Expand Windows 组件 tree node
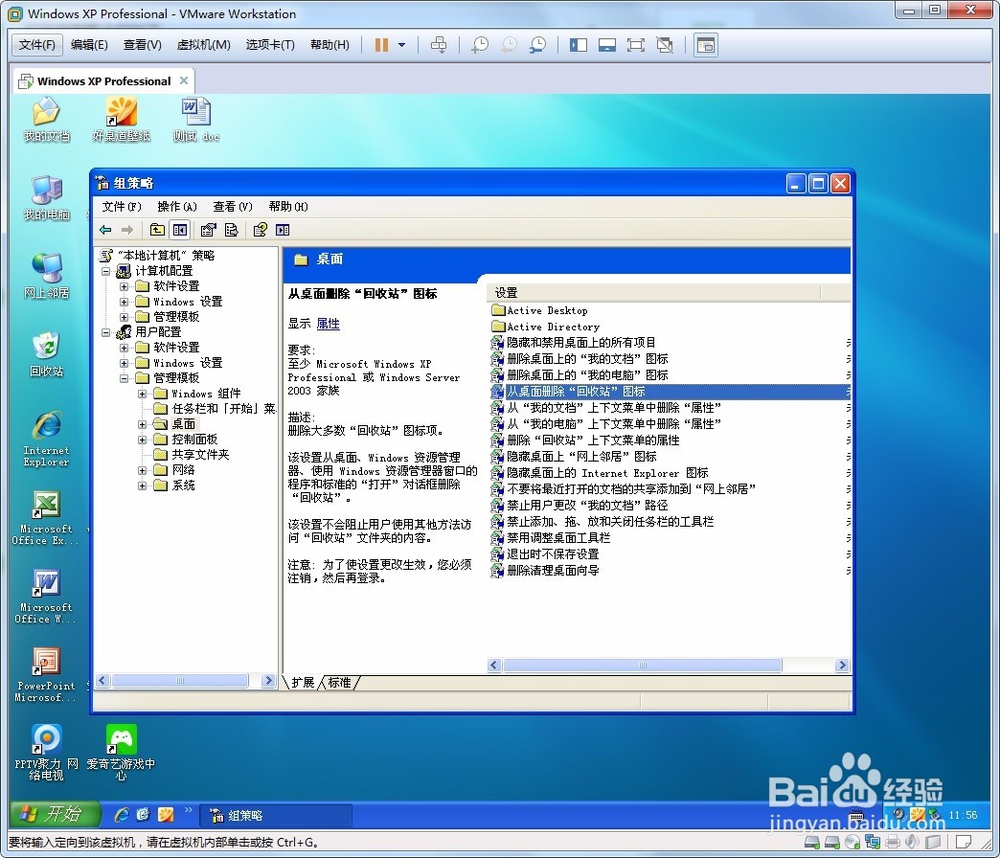Screen dimensions: 1000x858 [x=142, y=394]
